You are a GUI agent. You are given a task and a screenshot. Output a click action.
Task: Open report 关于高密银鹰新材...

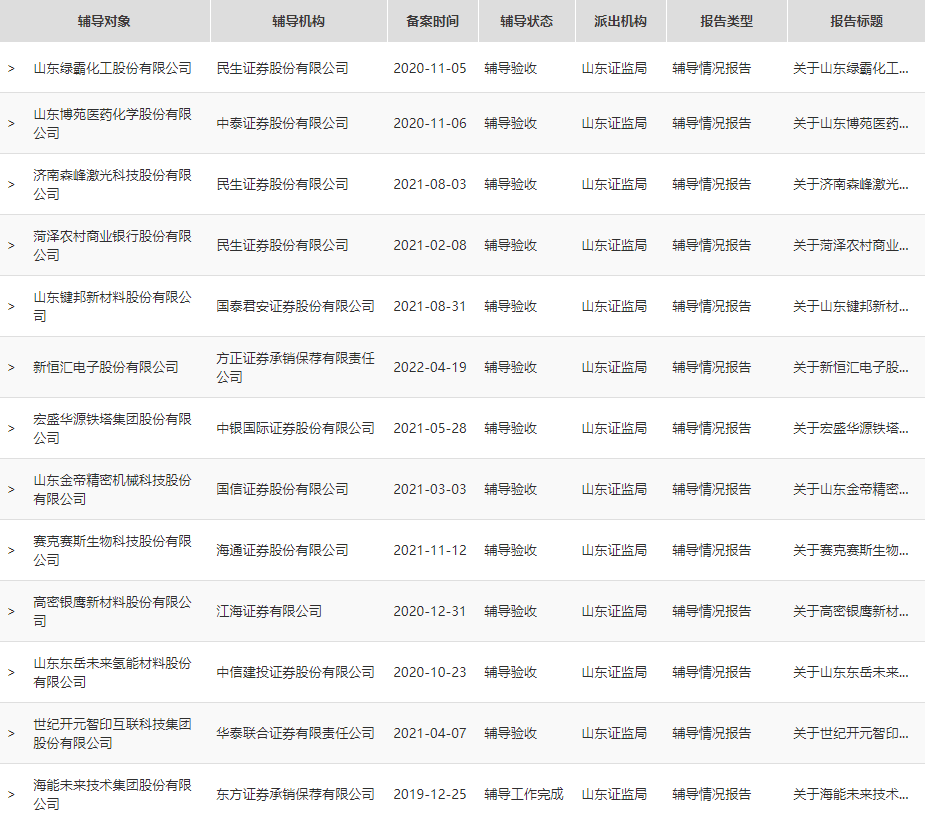(851, 612)
